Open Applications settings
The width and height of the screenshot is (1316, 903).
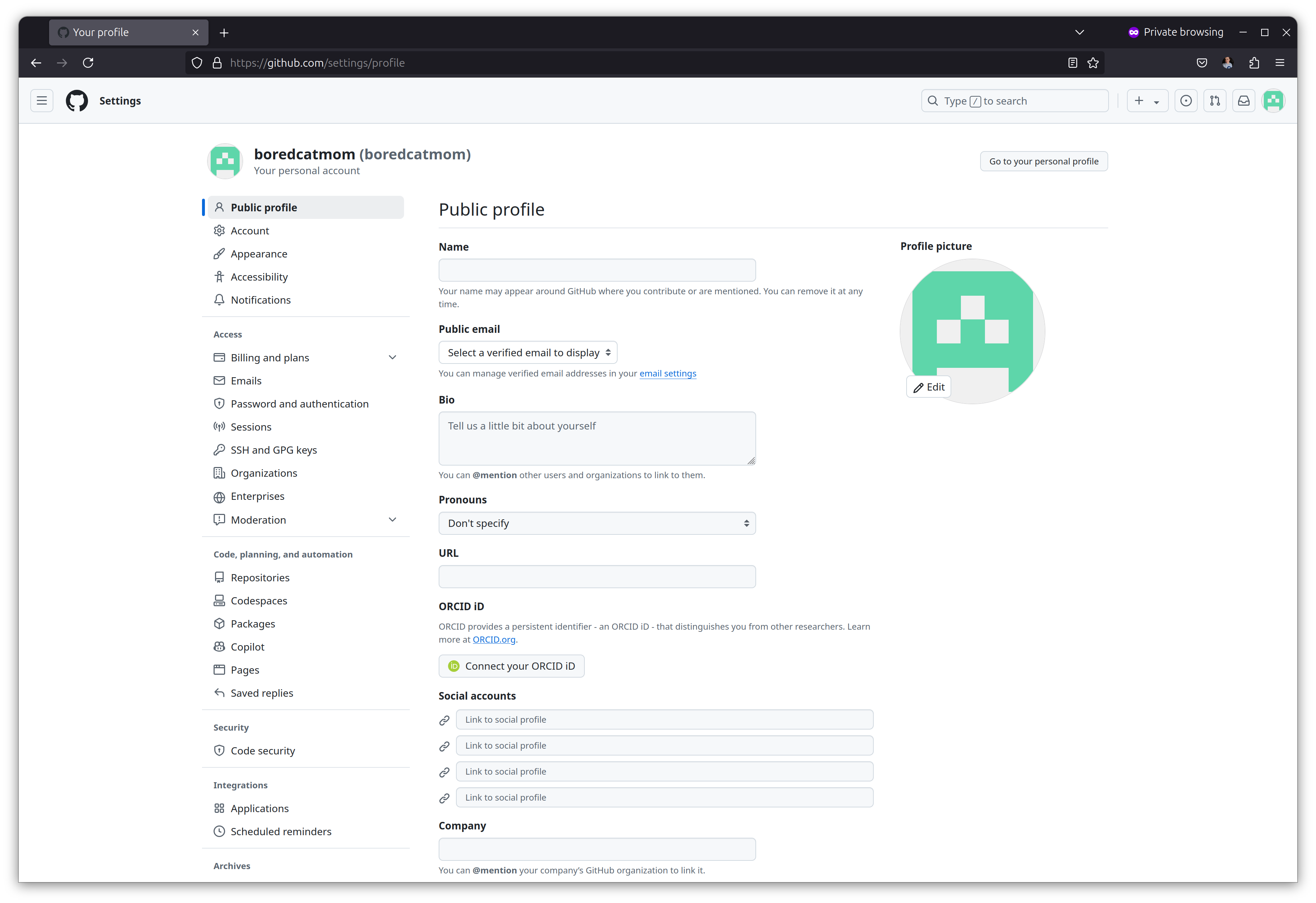[305, 809]
